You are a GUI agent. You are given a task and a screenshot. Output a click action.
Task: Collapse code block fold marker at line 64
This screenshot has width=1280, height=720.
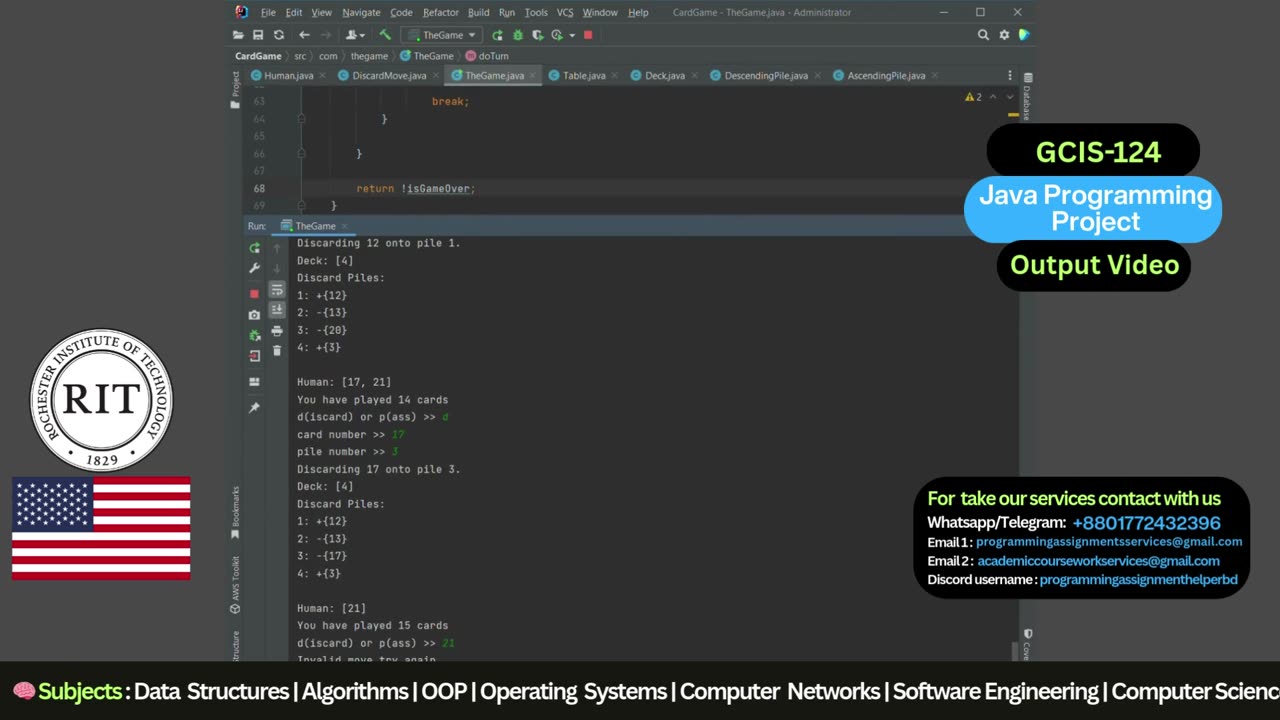click(301, 119)
